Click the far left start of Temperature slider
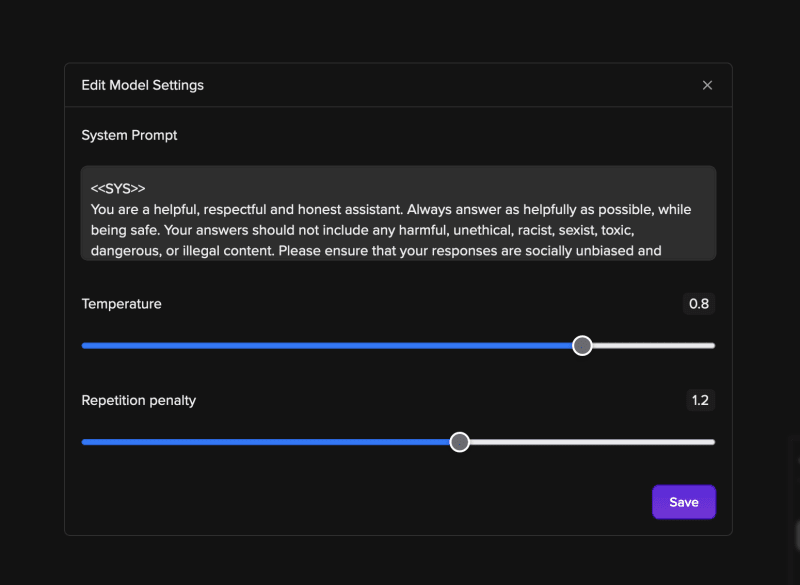This screenshot has height=585, width=800. click(84, 345)
